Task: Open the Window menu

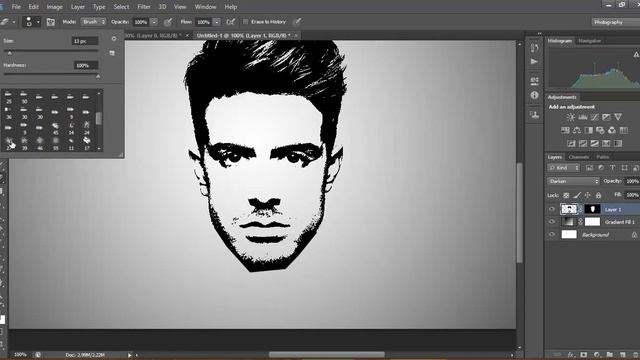Action: click(x=205, y=7)
